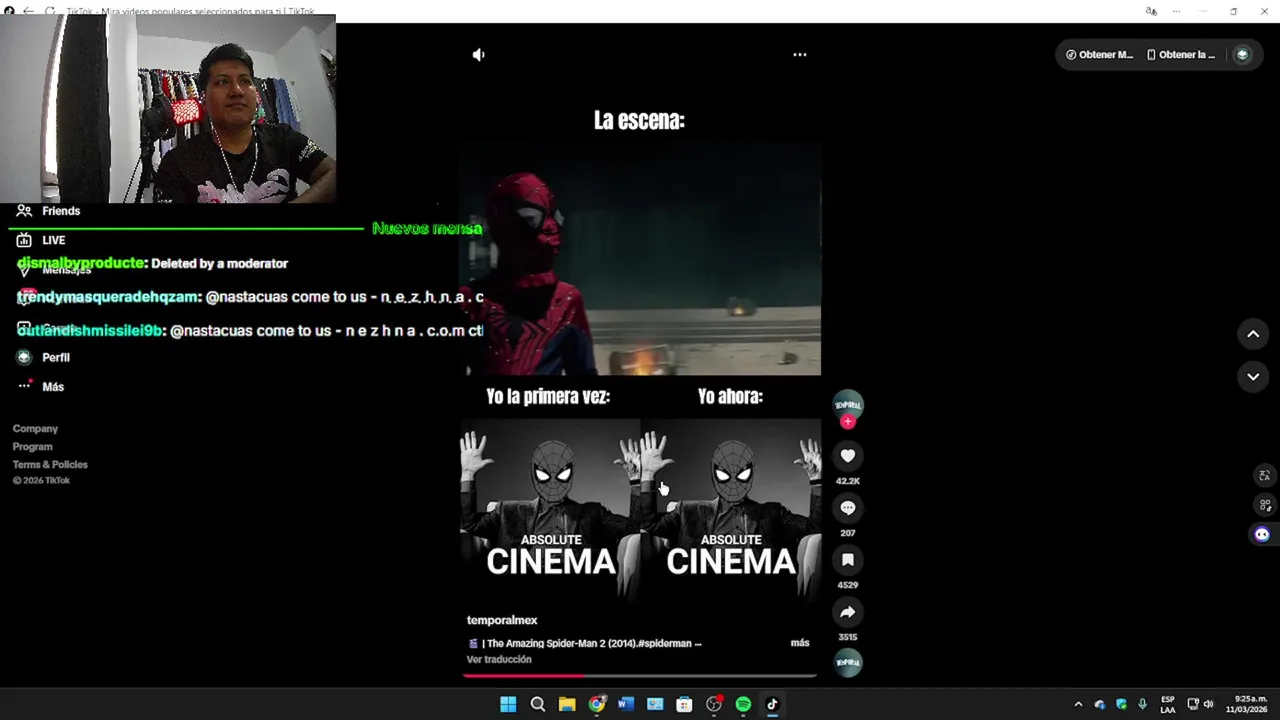The width and height of the screenshot is (1280, 720).
Task: Follow temporalmex via red plus badge
Action: [x=848, y=422]
